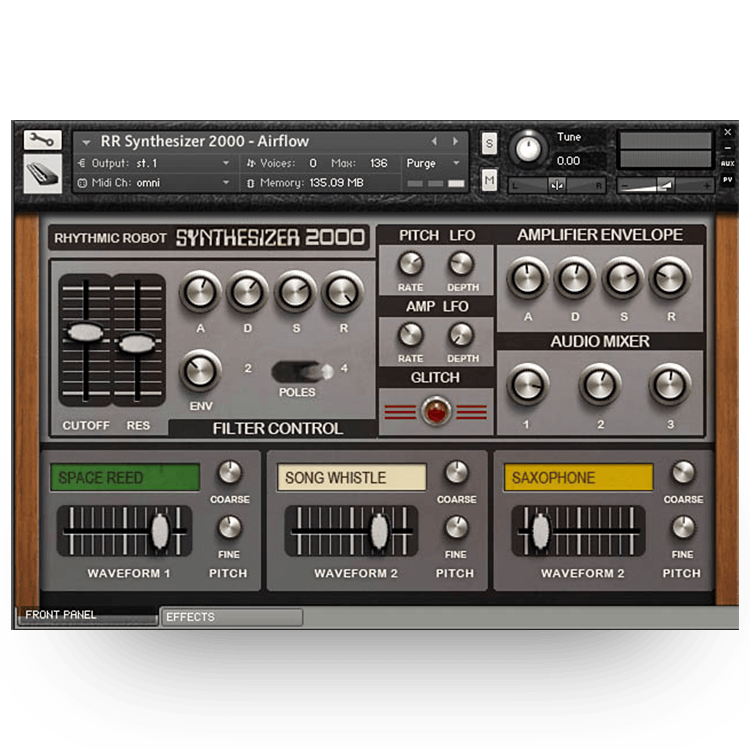
Task: Open the Midi Ch omni dropdown
Action: coord(154,183)
